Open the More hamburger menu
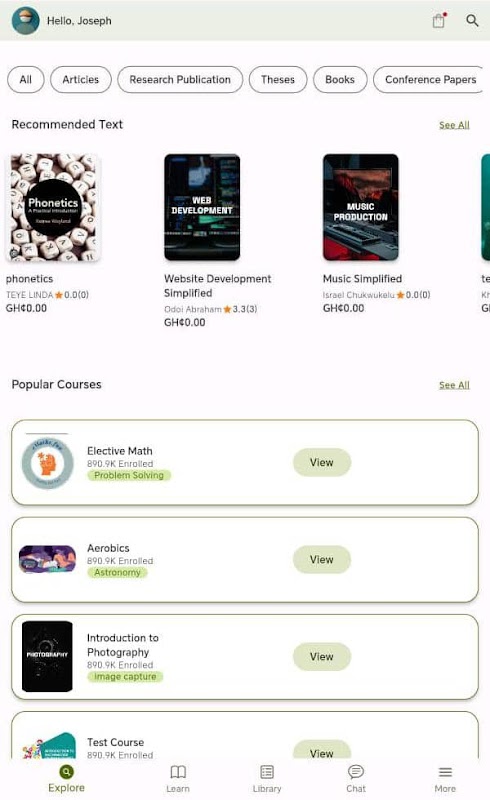The height and width of the screenshot is (800, 490). pos(445,772)
